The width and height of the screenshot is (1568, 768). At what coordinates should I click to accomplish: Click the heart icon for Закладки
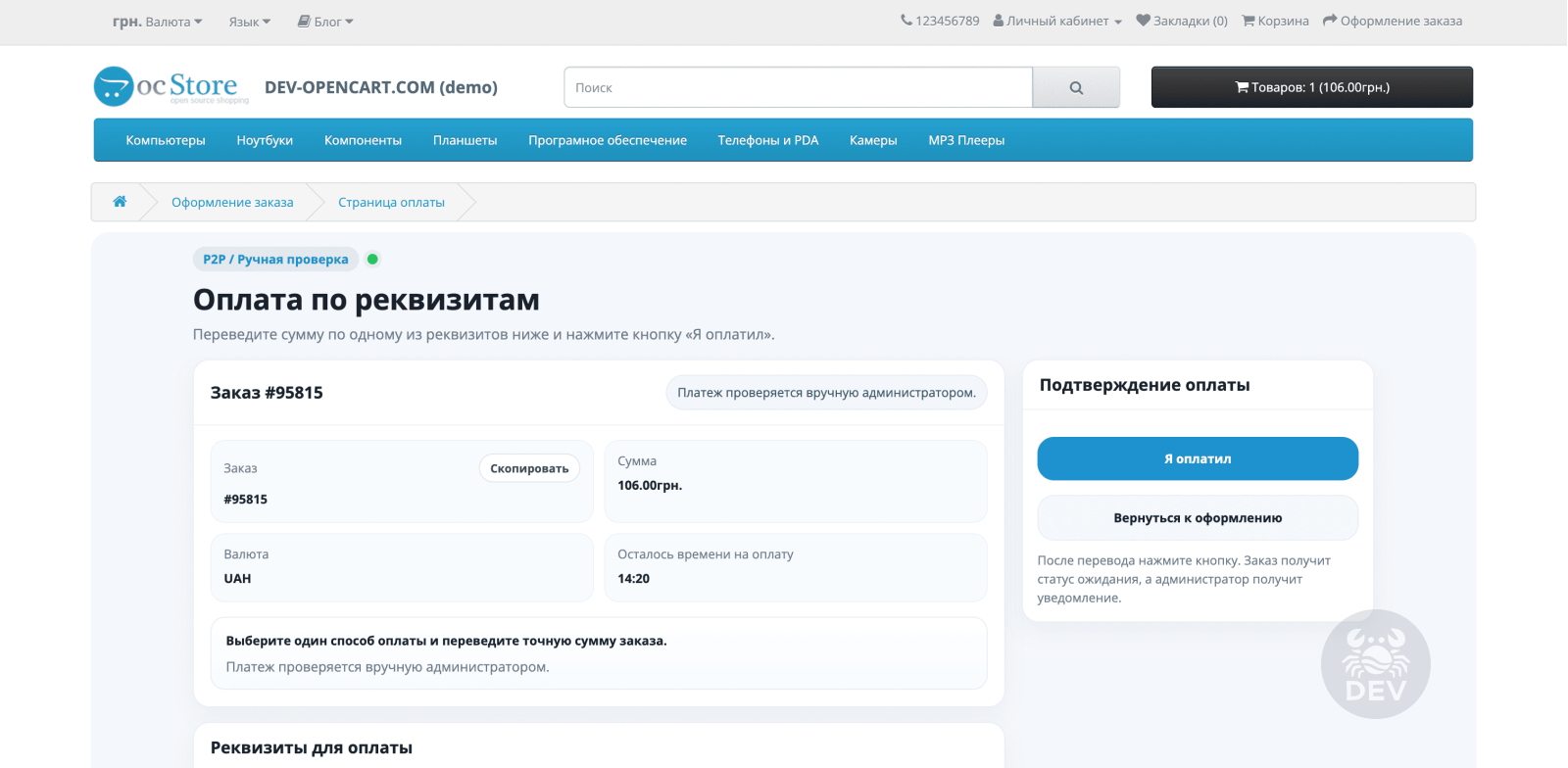coord(1143,21)
